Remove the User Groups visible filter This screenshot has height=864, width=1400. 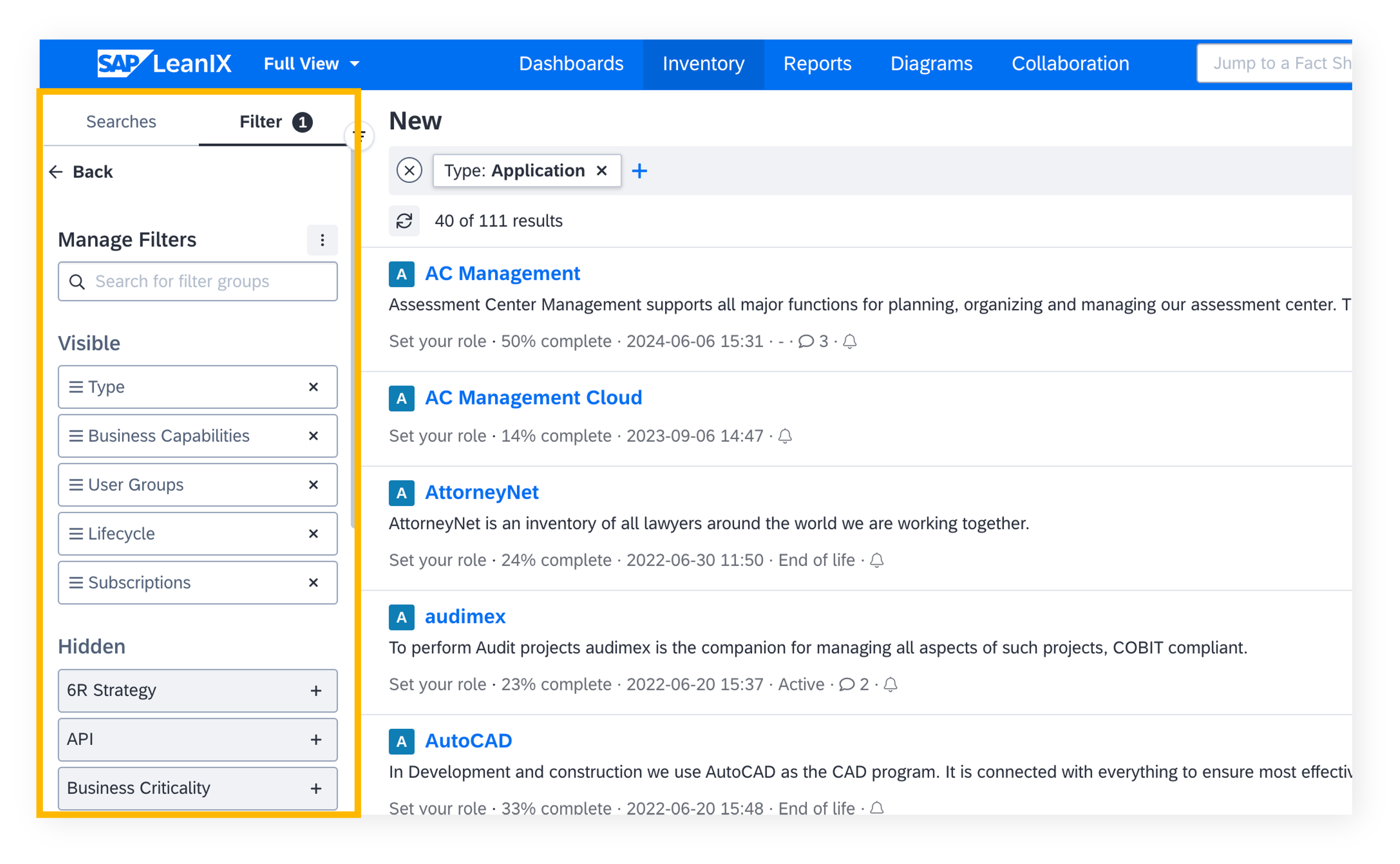[x=313, y=485]
